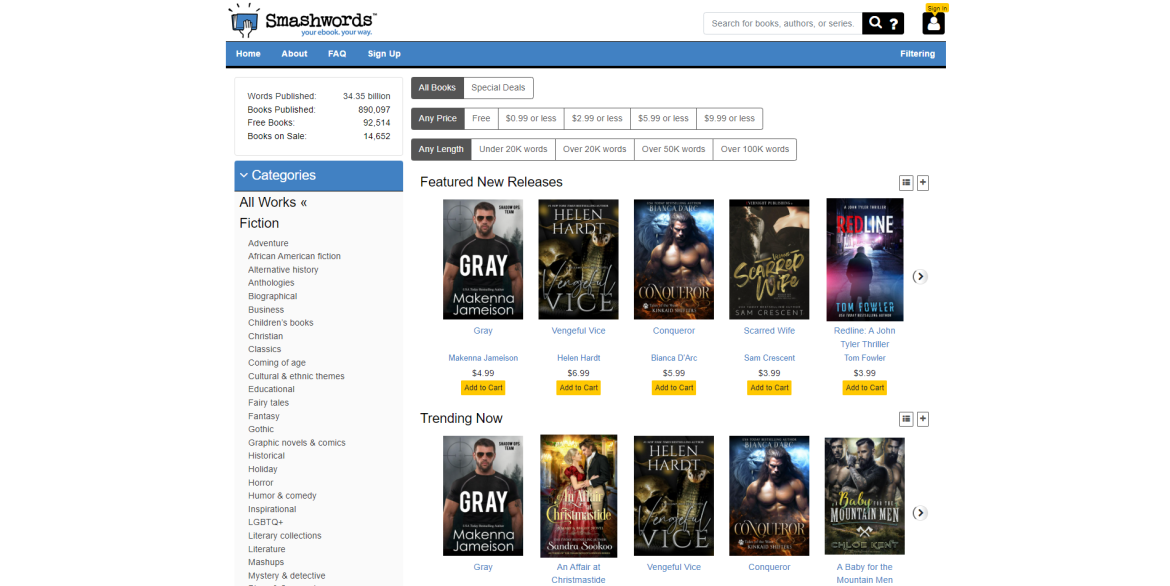Open Graphic novels & comics category
The height and width of the screenshot is (586, 1170).
(296, 443)
